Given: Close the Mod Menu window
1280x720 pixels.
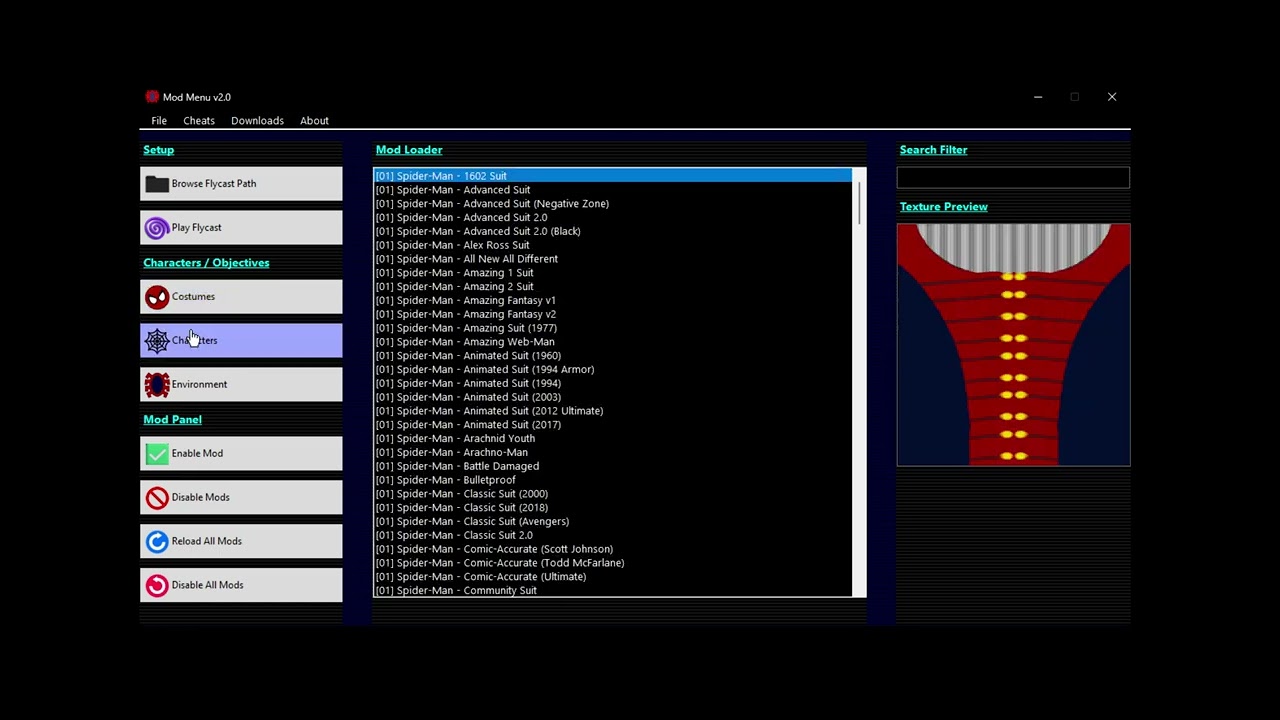Looking at the screenshot, I should coord(1112,97).
